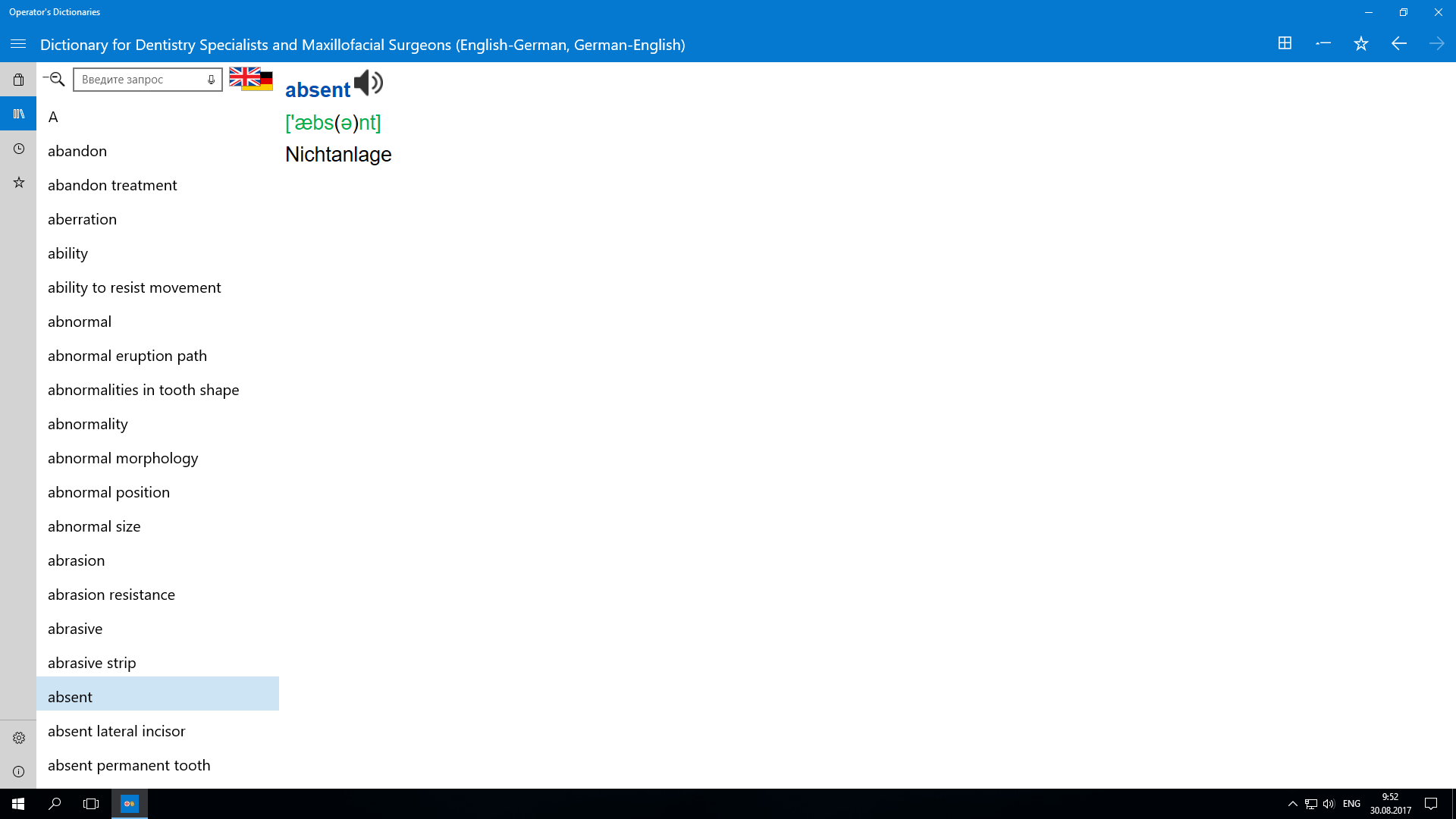Open the dictionaries library sidebar tab
The height and width of the screenshot is (819, 1456).
[18, 114]
